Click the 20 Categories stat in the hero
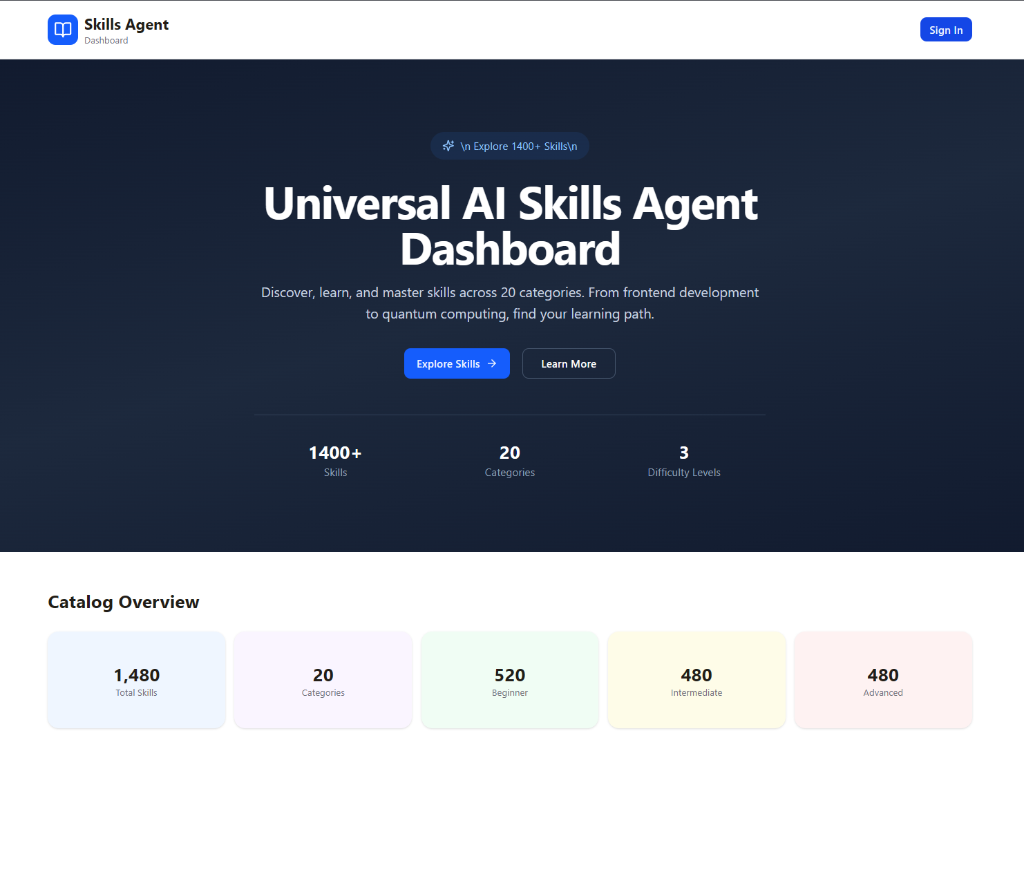Viewport: 1024px width, 886px height. [x=509, y=459]
